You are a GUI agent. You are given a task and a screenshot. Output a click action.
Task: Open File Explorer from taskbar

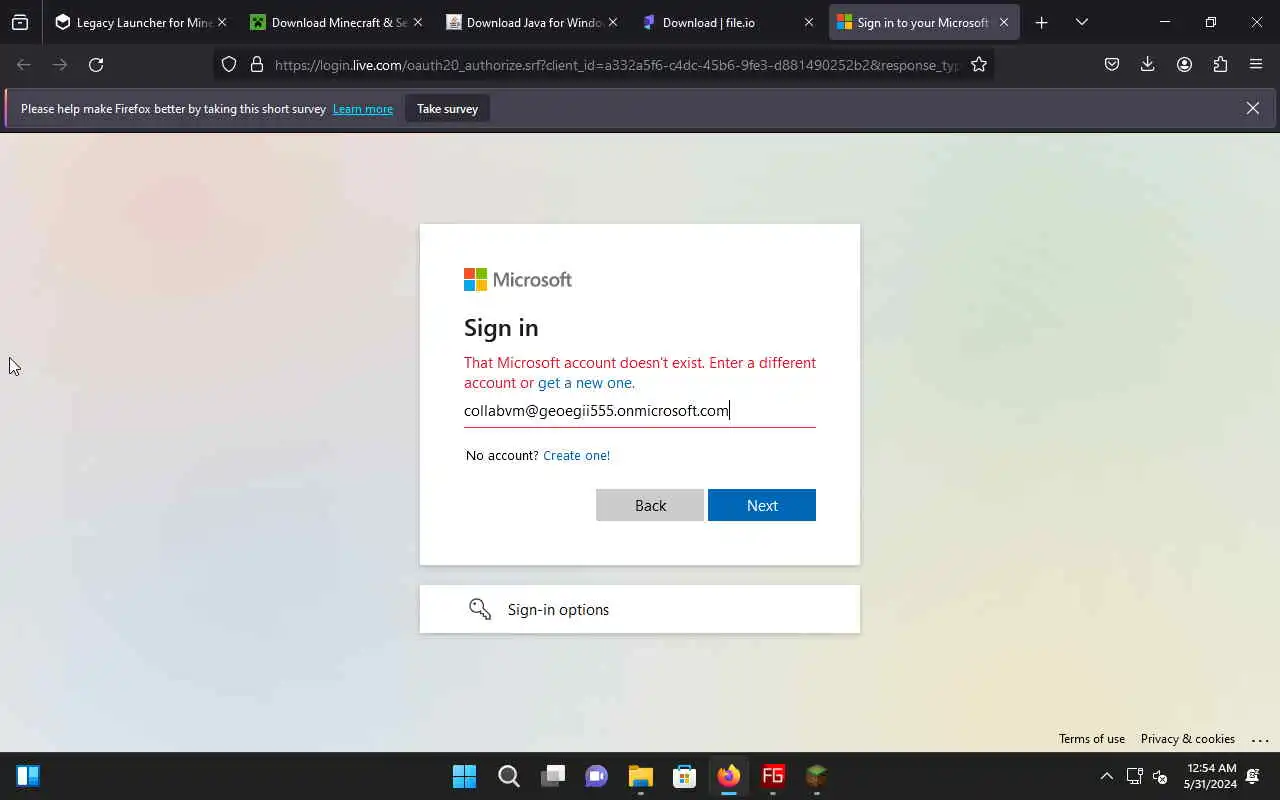point(641,776)
